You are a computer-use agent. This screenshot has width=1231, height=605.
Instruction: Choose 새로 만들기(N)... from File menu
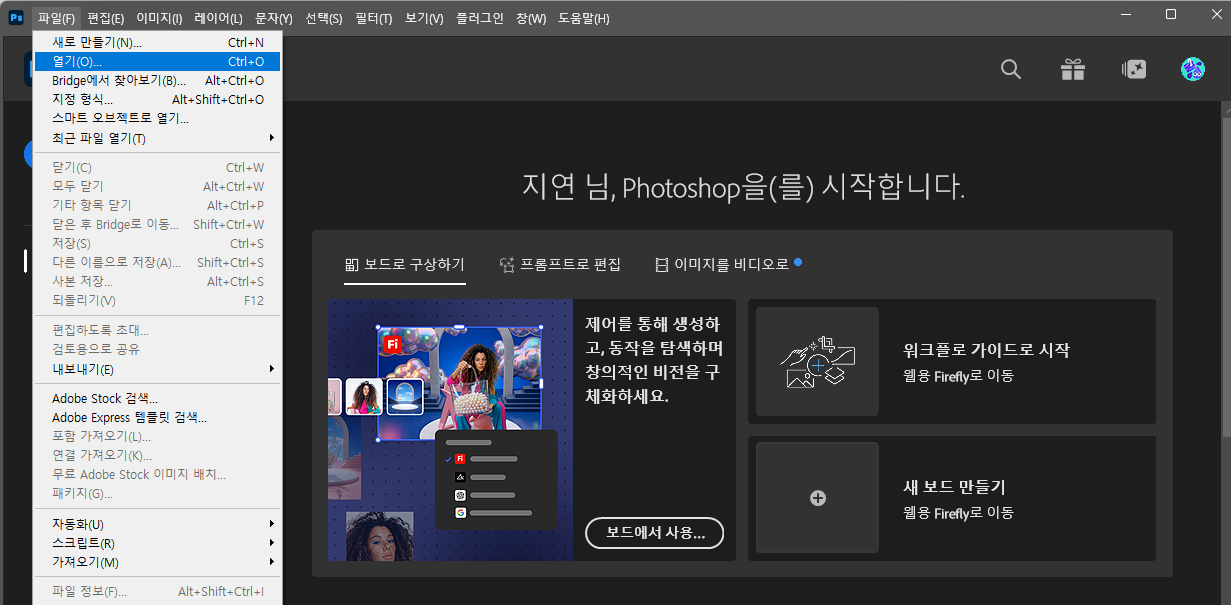pyautogui.click(x=157, y=42)
